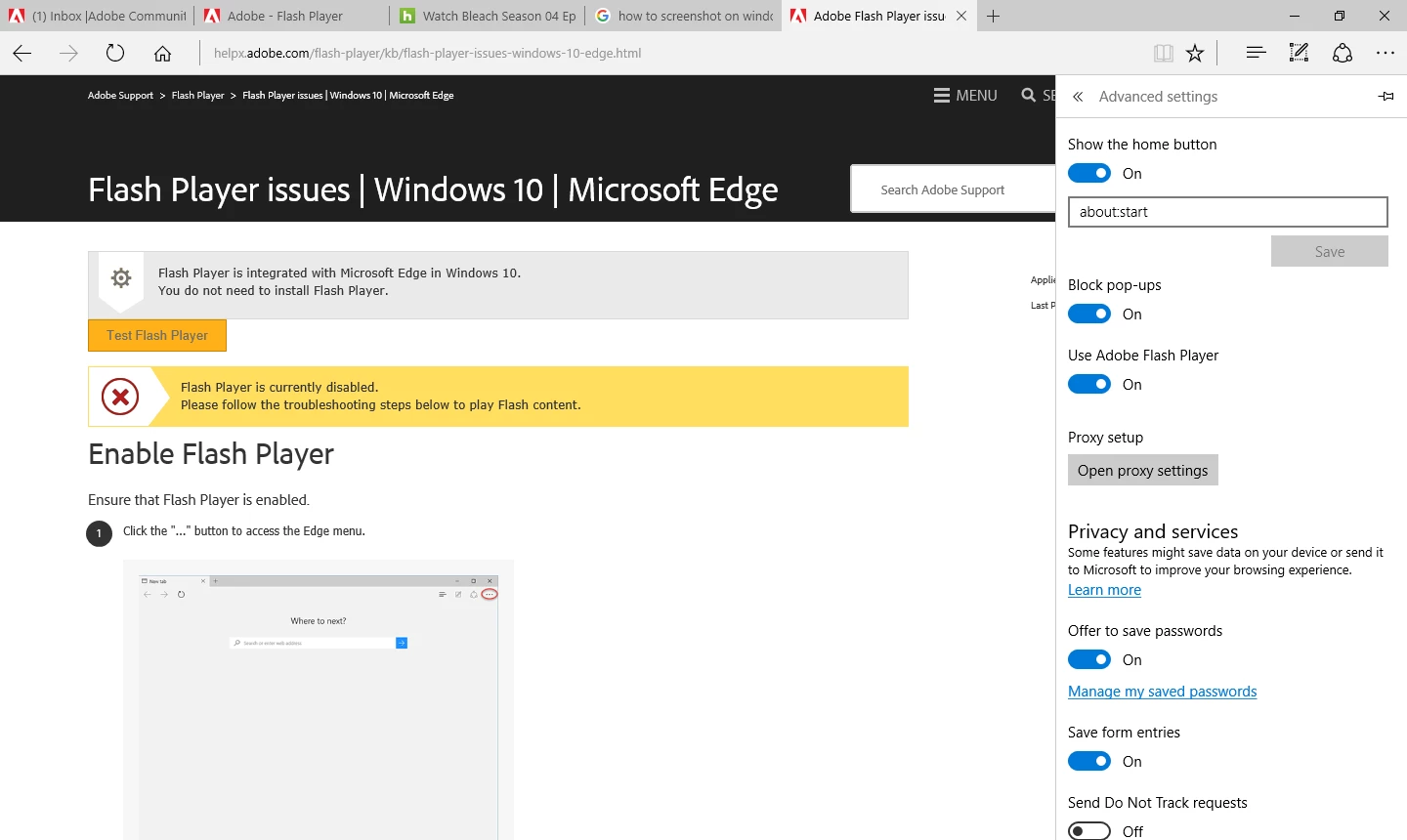The height and width of the screenshot is (840, 1407).
Task: Click the Proxy setup label
Action: (1105, 438)
